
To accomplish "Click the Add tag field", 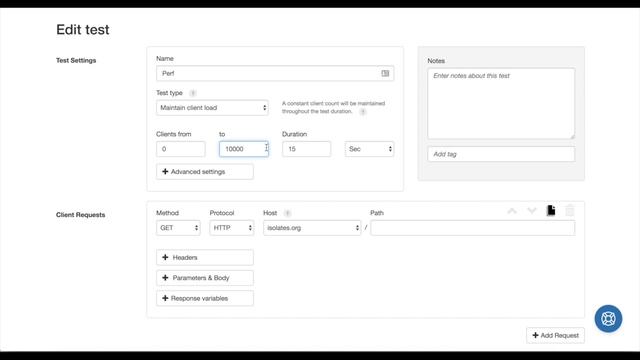I will (x=501, y=154).
